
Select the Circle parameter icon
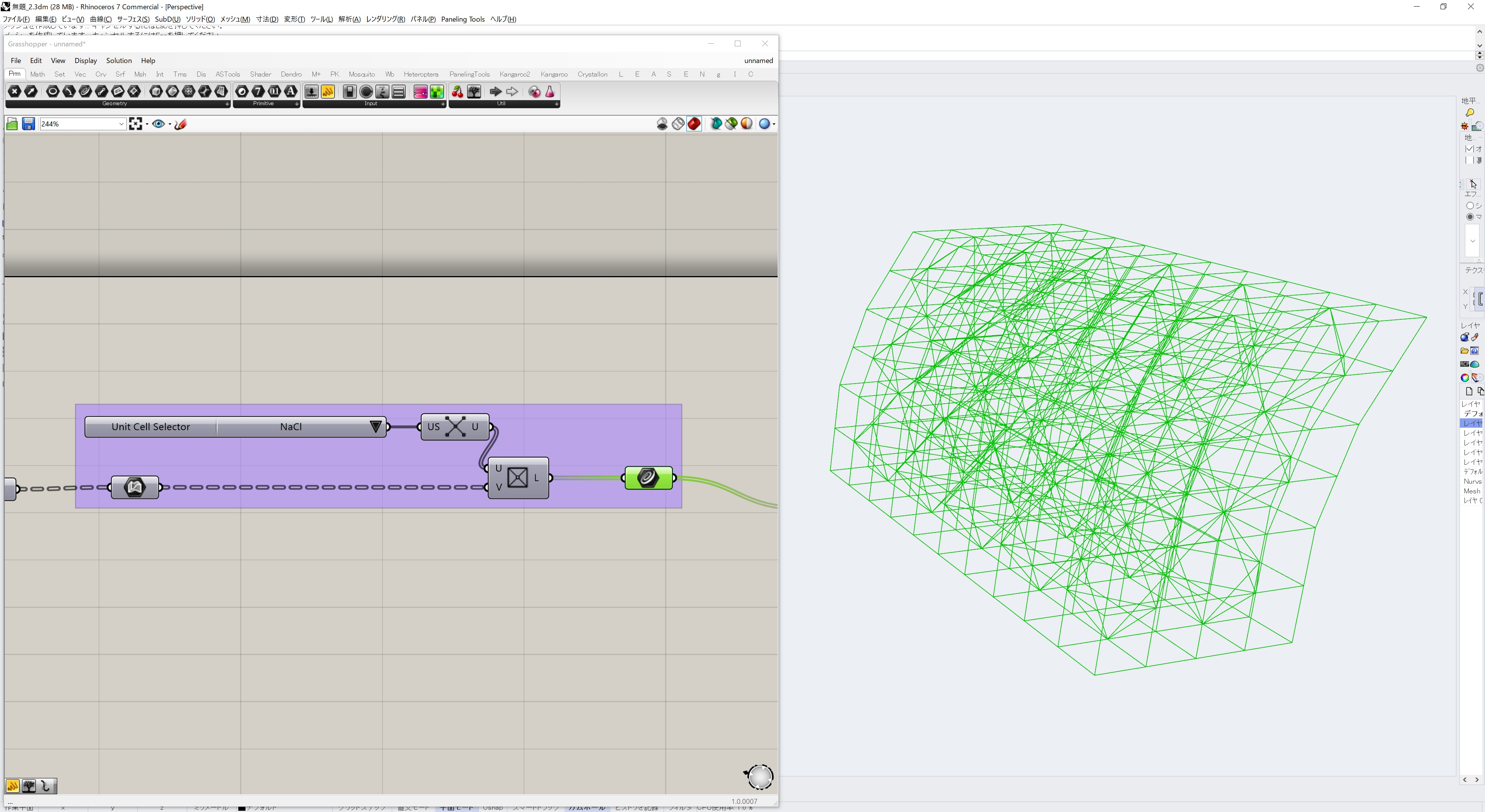pos(53,92)
